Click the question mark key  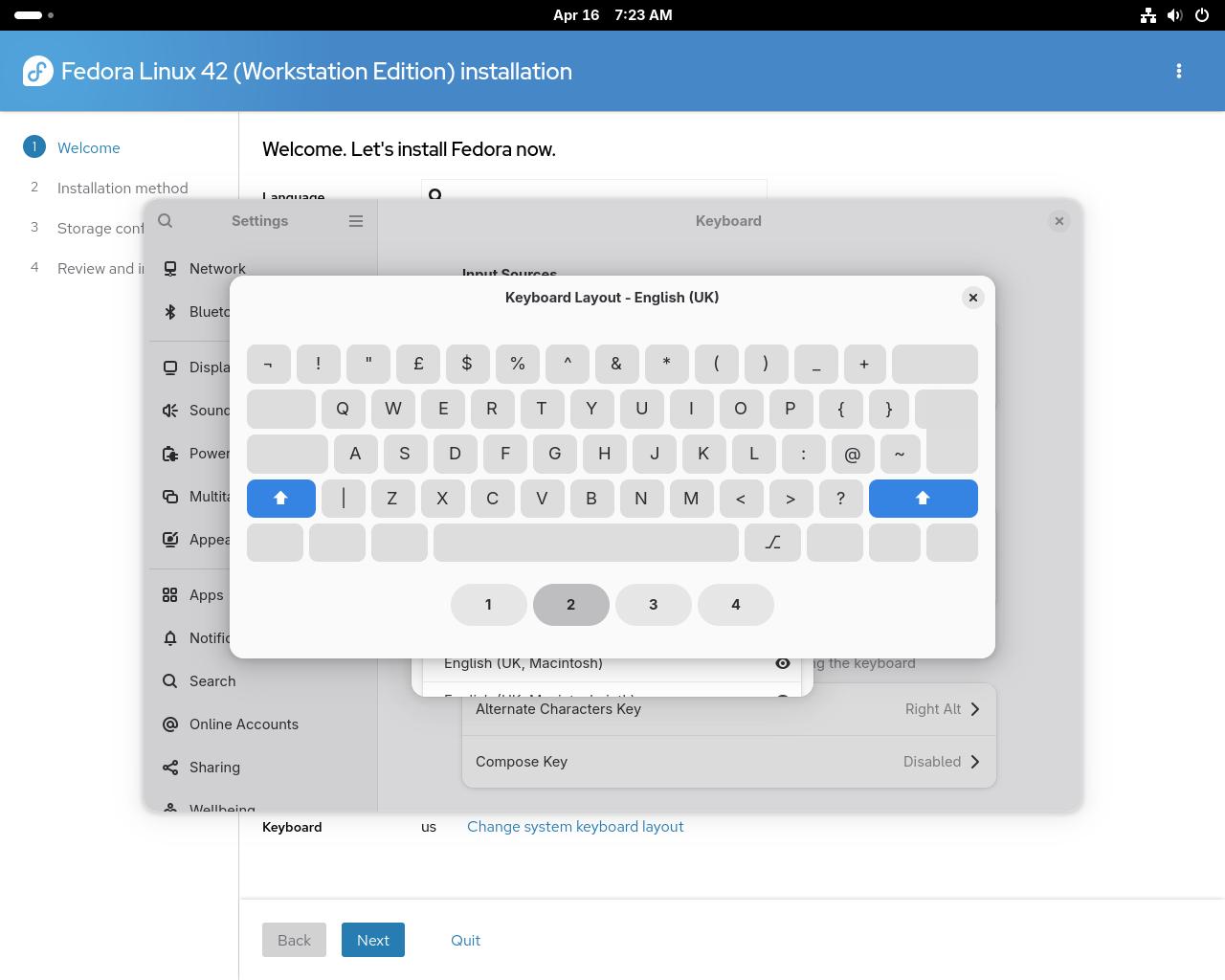click(x=840, y=499)
